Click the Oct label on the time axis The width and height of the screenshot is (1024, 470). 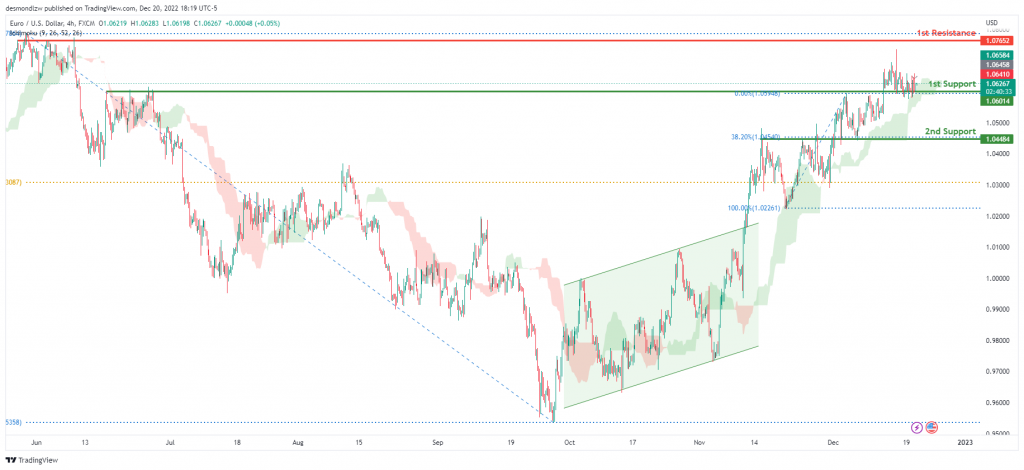[x=568, y=442]
